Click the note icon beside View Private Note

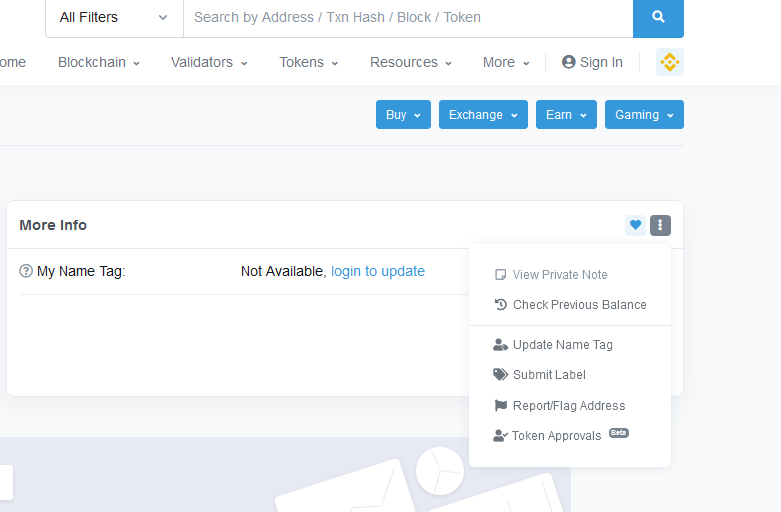(x=501, y=275)
